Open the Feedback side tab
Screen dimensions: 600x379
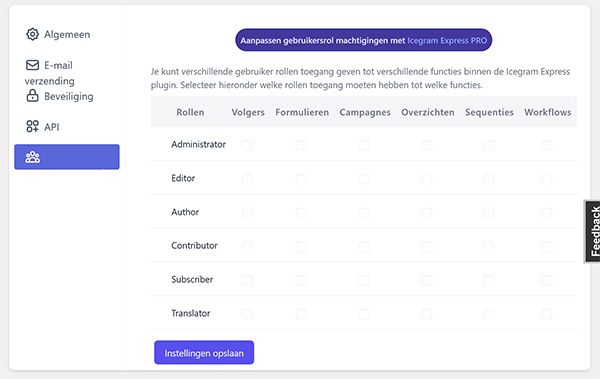click(x=593, y=231)
